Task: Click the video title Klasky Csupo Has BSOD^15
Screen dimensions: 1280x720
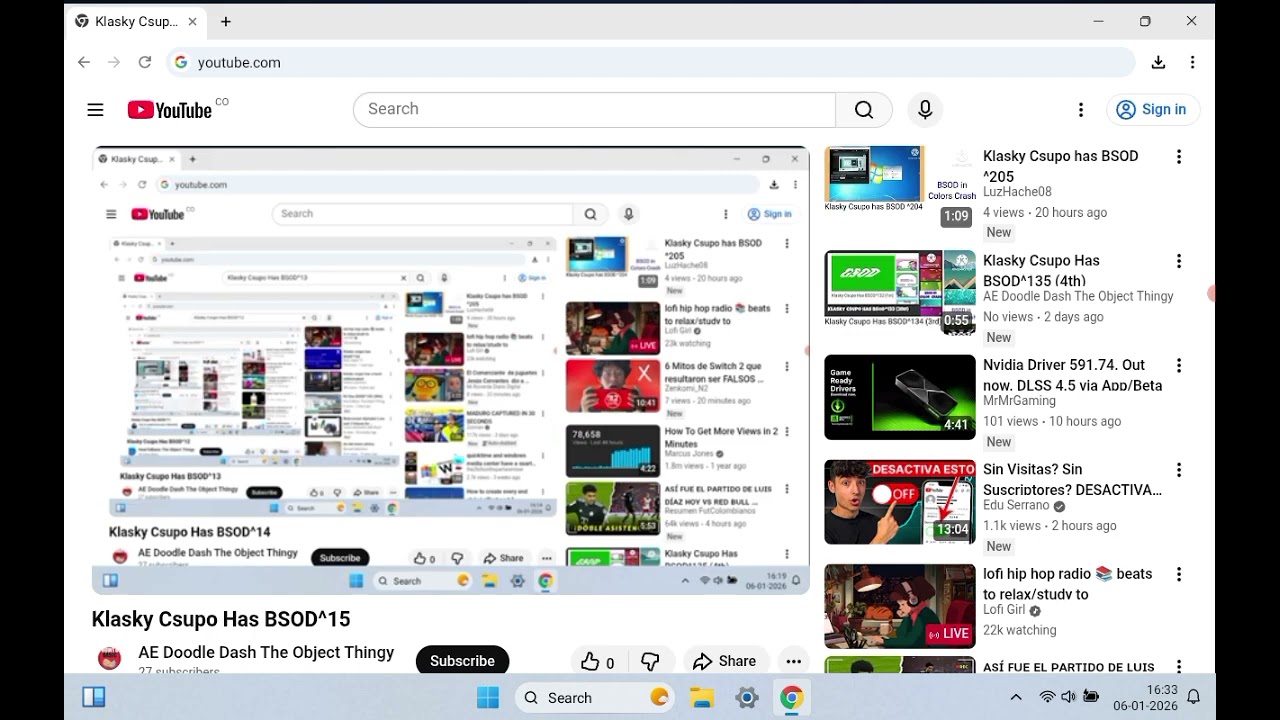Action: (221, 619)
